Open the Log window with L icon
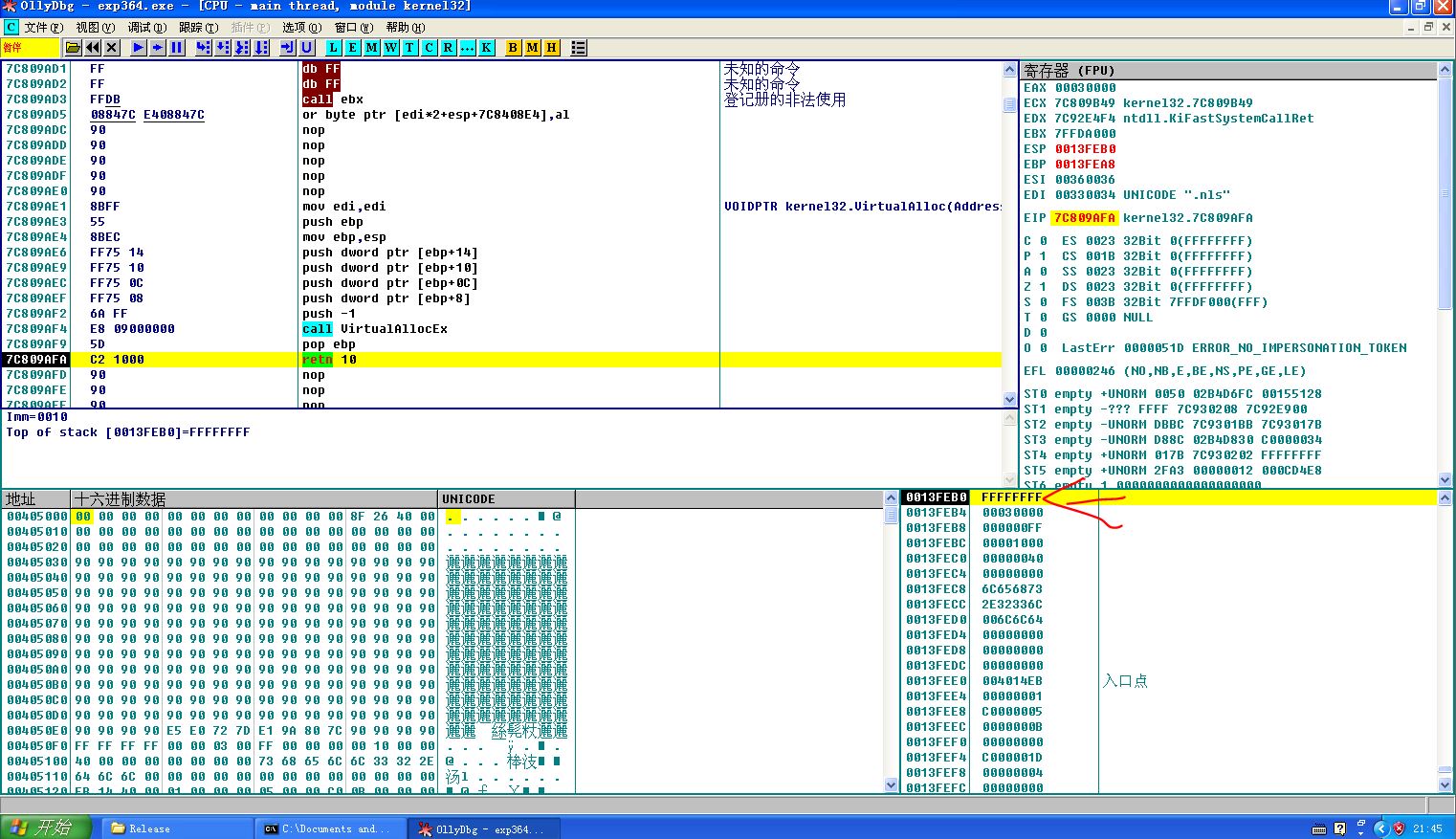 point(334,47)
